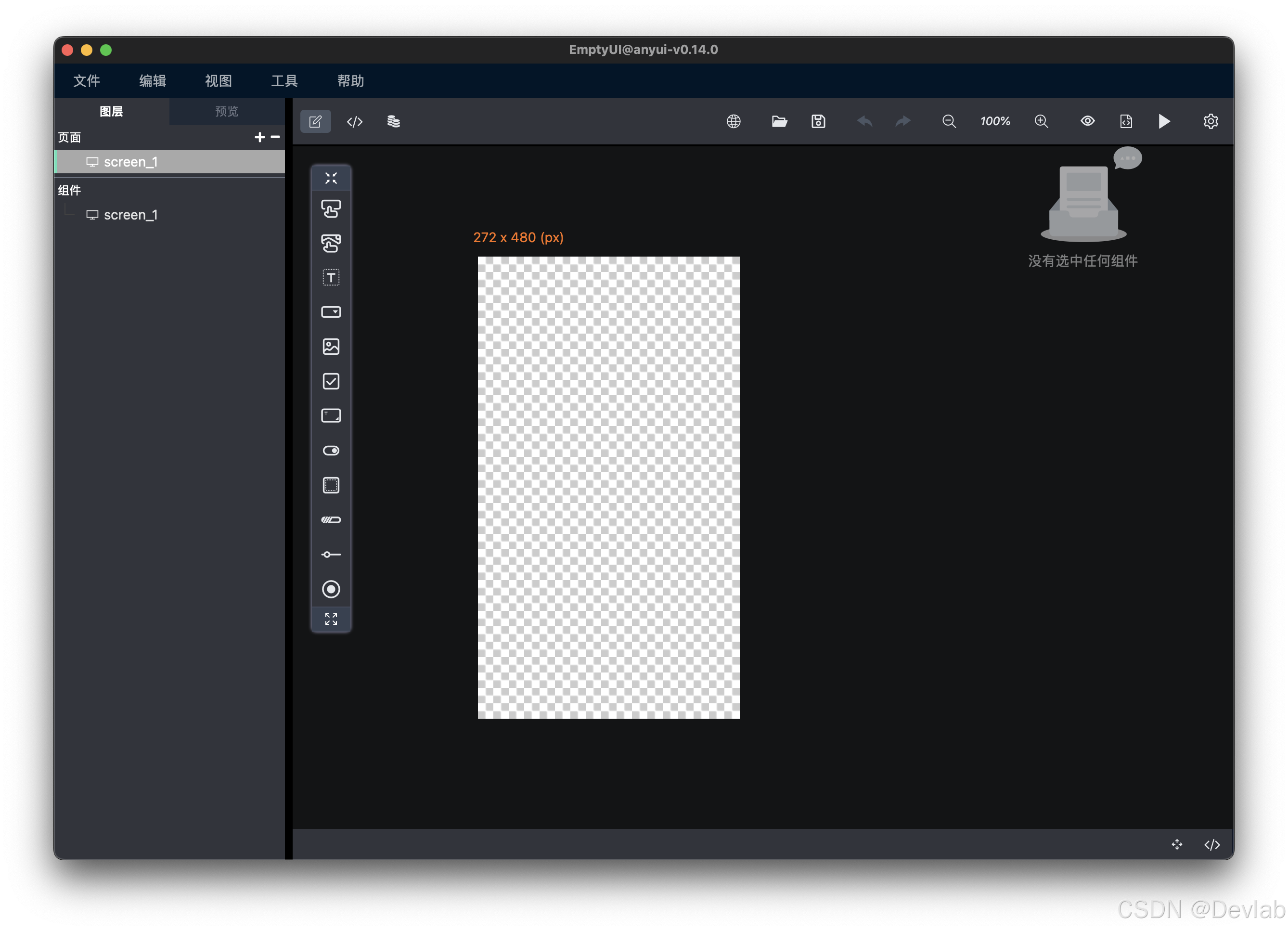Image resolution: width=1288 pixels, height=931 pixels.
Task: Select the Dropdown list widget tool
Action: click(331, 312)
